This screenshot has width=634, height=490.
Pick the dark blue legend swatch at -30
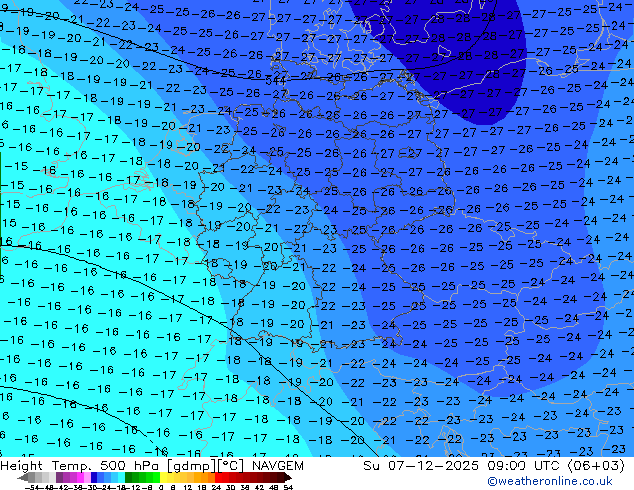coord(94,477)
